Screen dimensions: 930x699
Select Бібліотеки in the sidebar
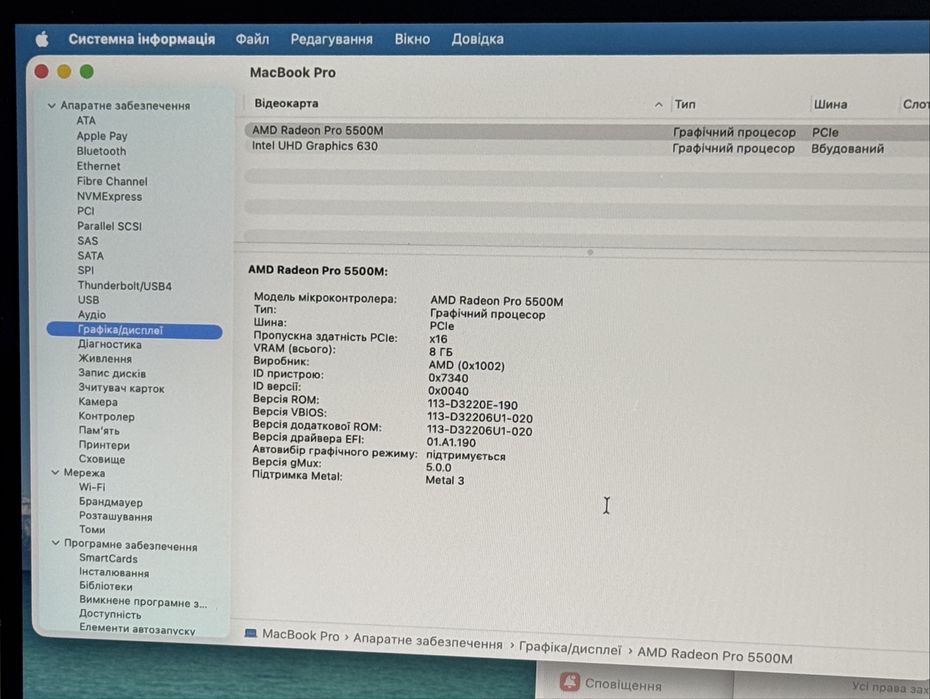[106, 586]
